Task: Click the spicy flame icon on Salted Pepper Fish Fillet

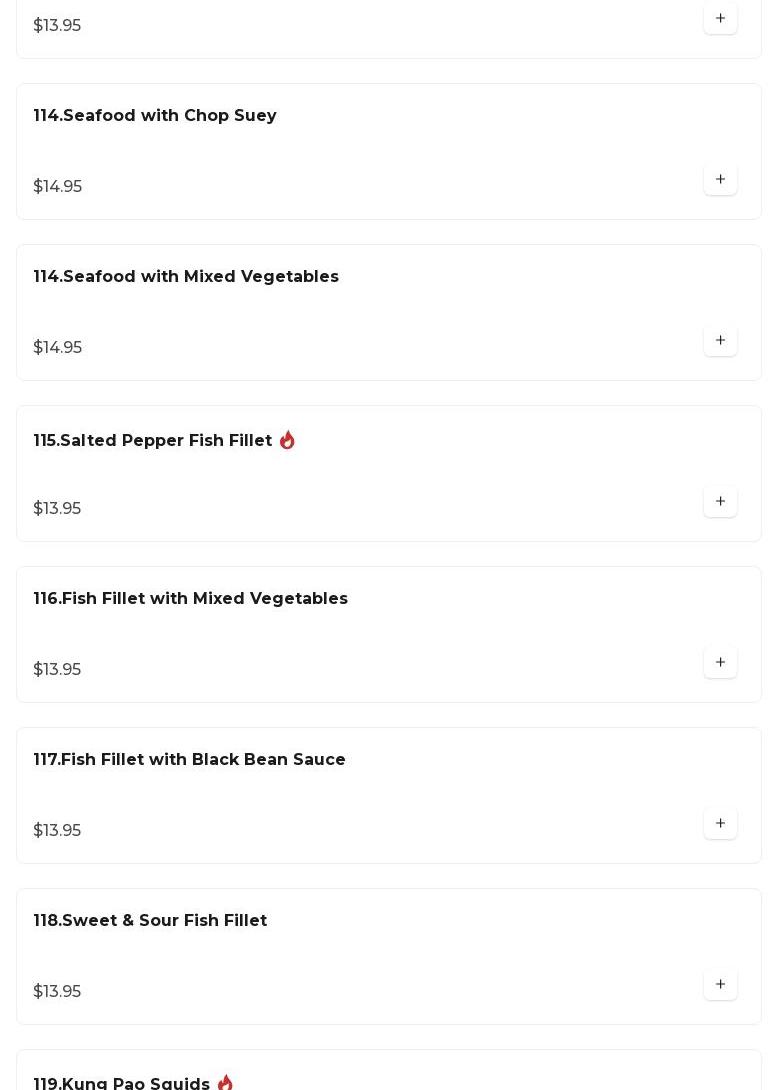Action: [x=287, y=440]
